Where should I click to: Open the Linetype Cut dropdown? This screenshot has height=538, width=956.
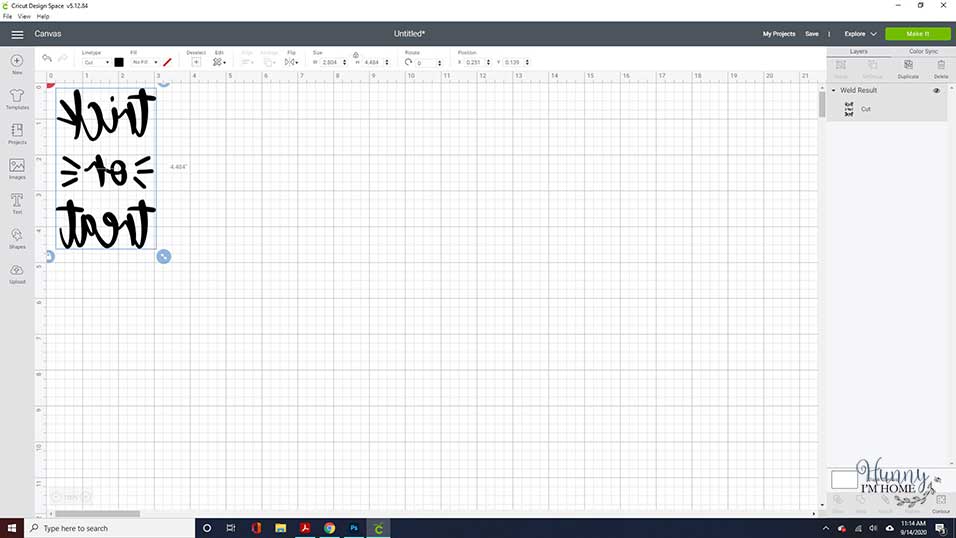(x=96, y=62)
